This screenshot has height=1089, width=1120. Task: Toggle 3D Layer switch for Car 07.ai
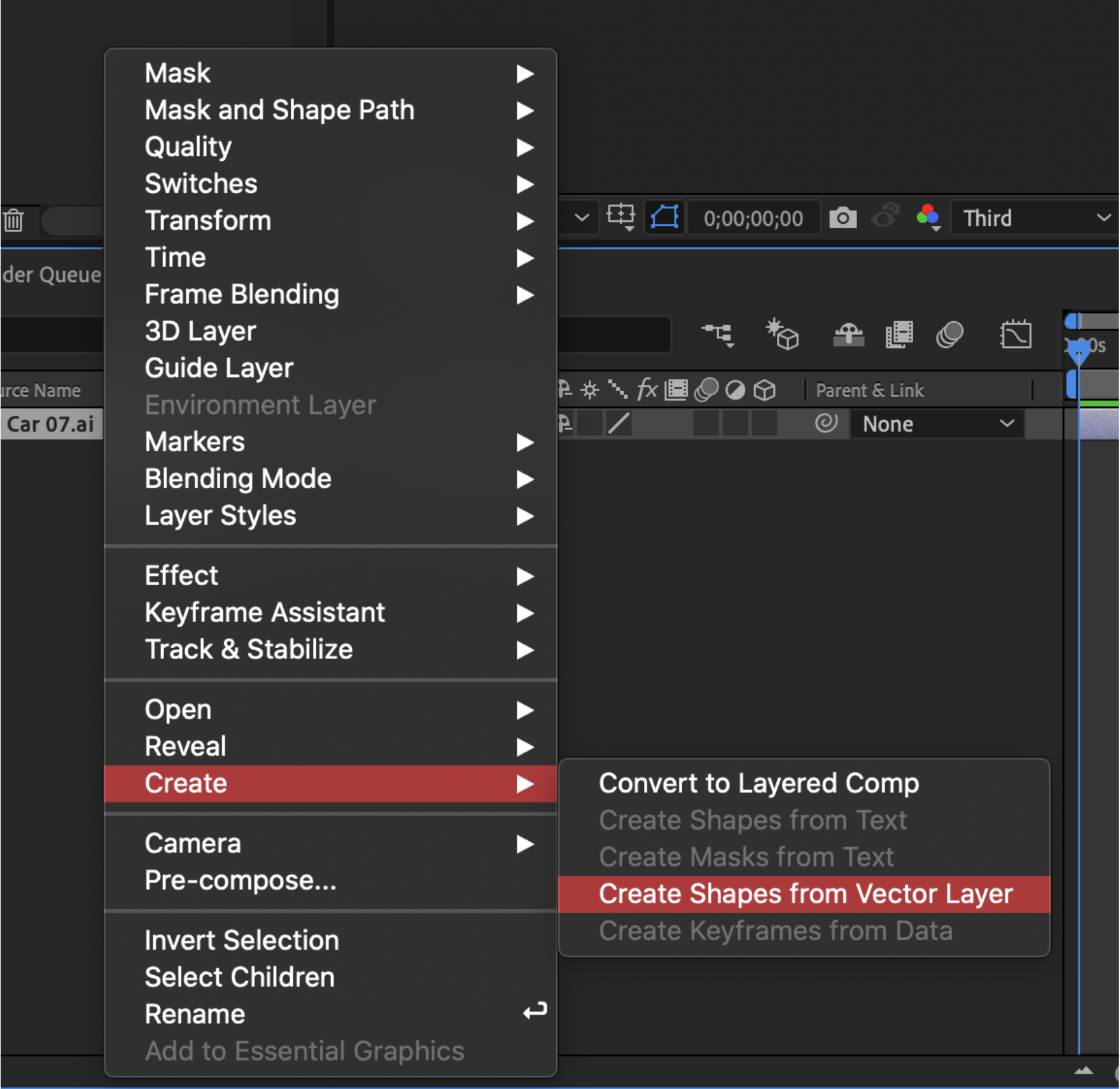click(x=764, y=424)
